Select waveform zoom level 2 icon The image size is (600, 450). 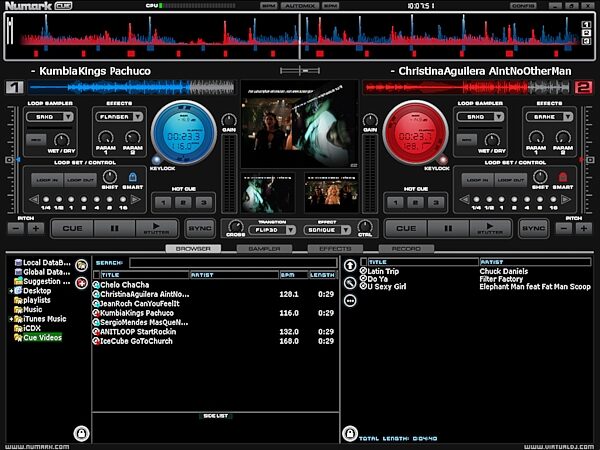point(586,33)
